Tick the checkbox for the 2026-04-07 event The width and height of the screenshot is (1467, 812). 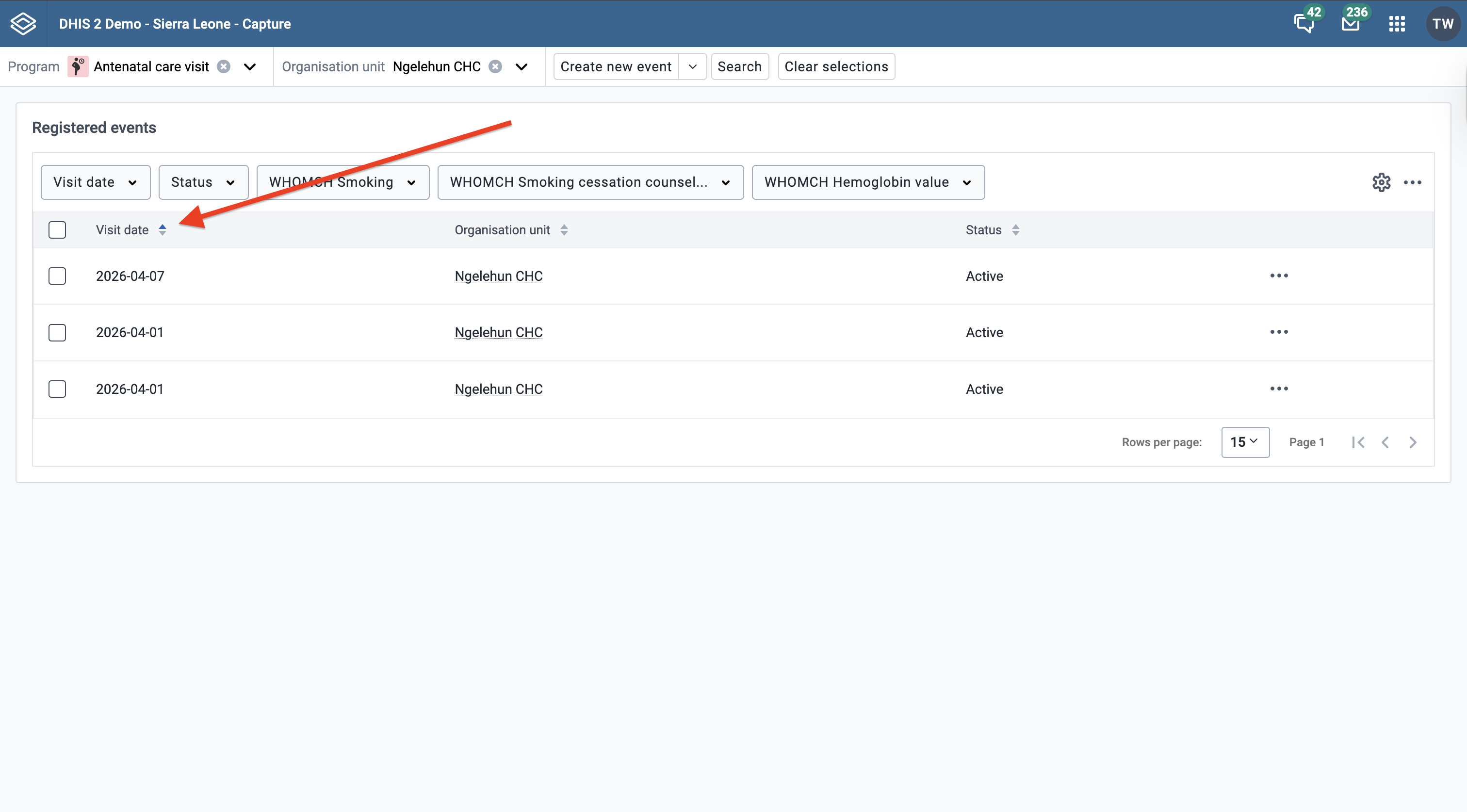57,276
